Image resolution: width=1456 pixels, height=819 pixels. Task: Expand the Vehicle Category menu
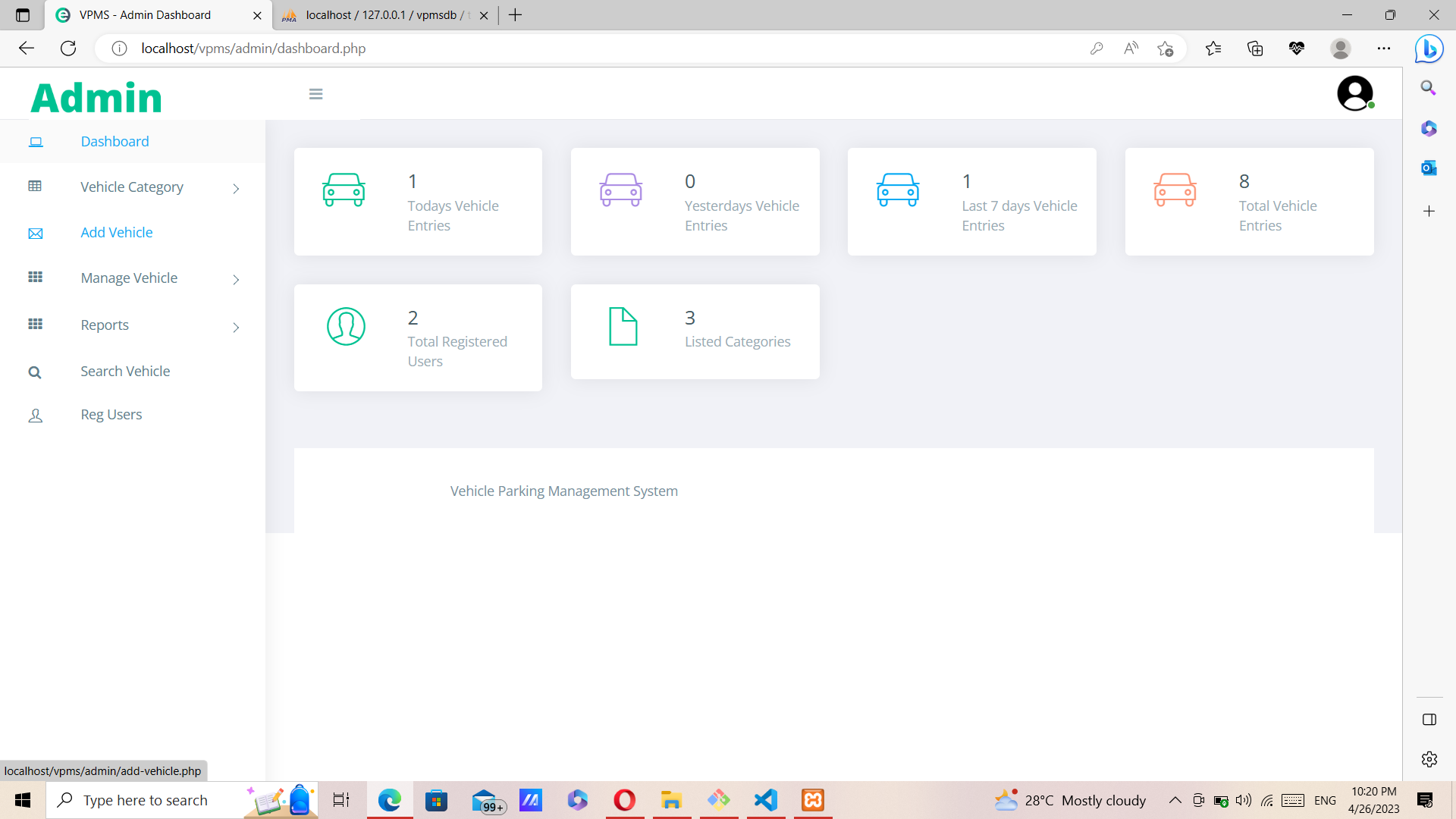[132, 187]
